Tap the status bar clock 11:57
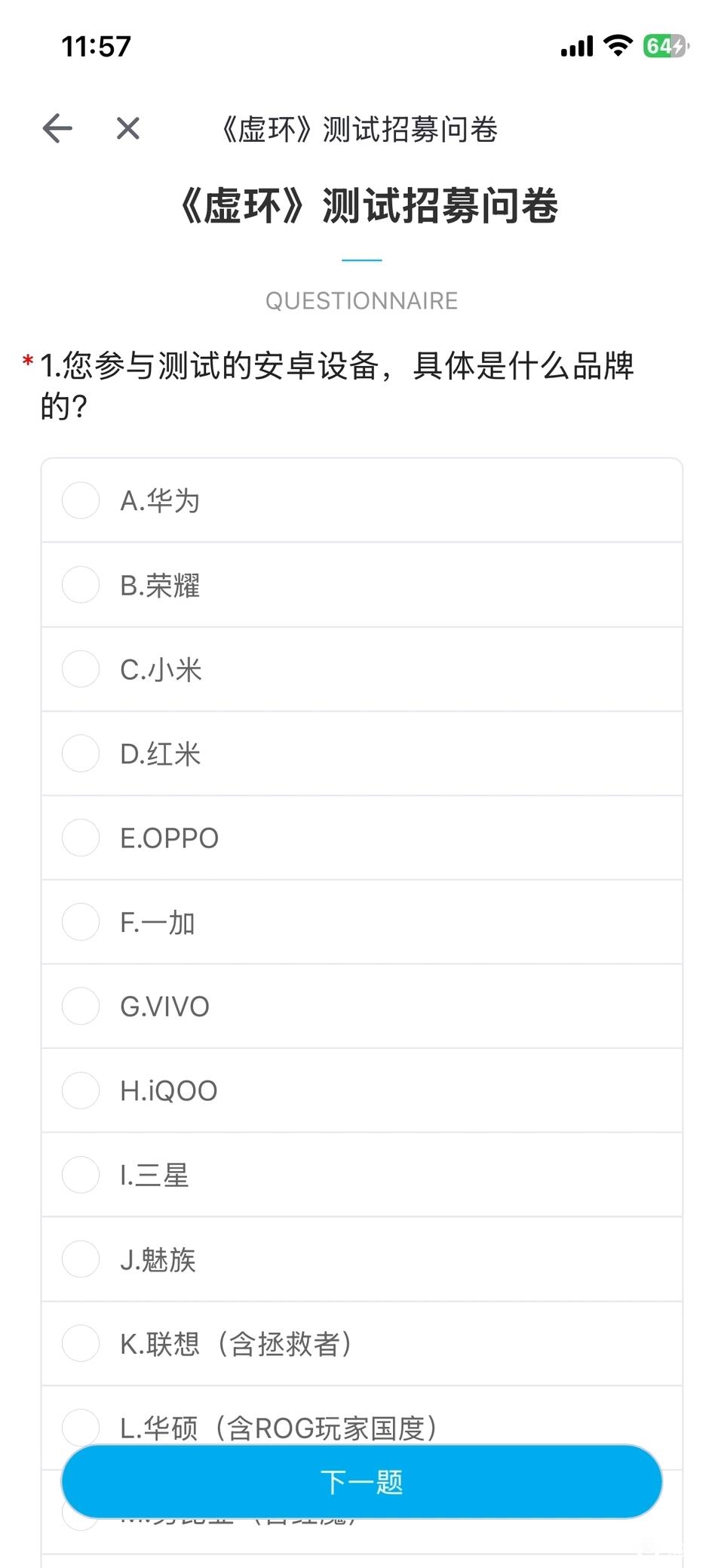724x1568 pixels. 96,47
